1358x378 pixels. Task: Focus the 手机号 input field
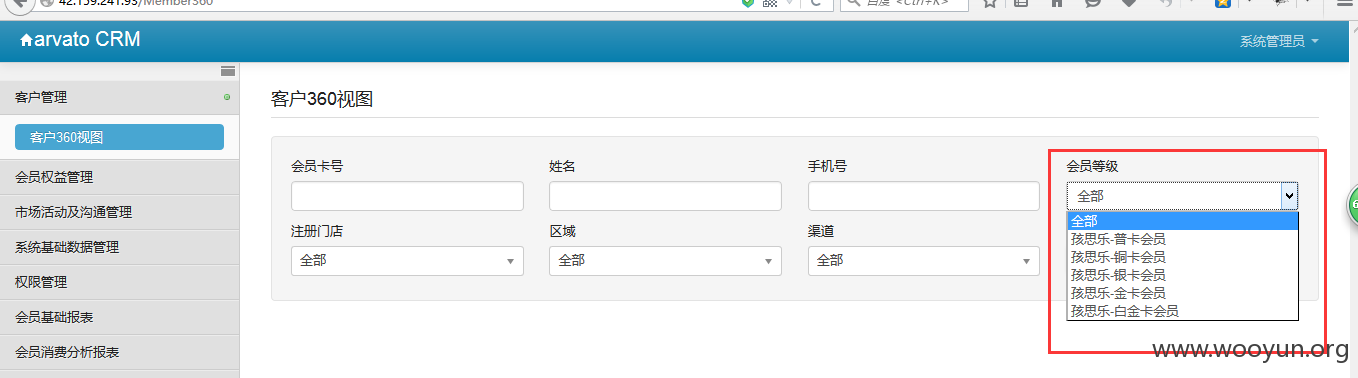(x=924, y=196)
